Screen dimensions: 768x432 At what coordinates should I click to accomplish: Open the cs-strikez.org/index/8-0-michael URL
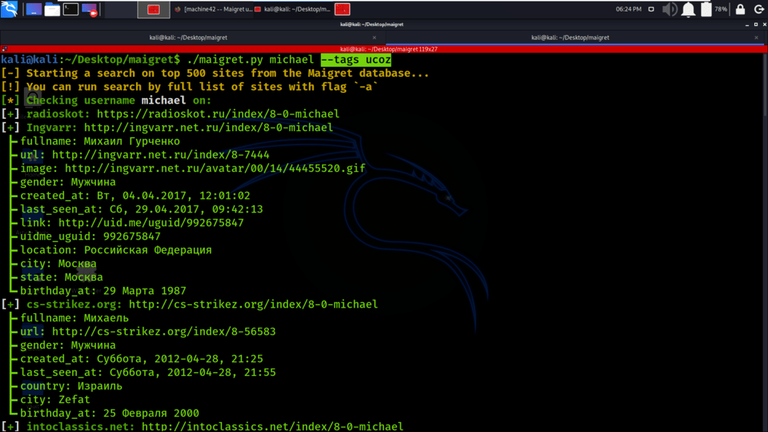click(253, 305)
